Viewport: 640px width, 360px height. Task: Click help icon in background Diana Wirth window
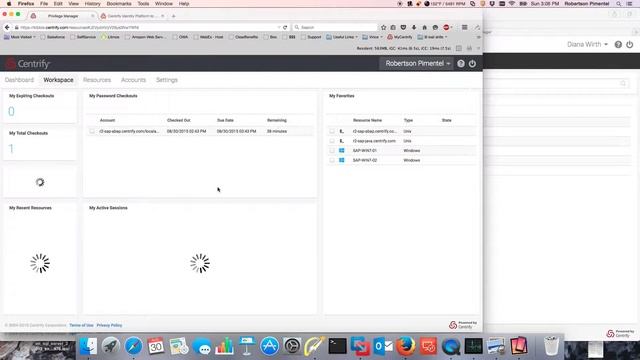point(618,44)
